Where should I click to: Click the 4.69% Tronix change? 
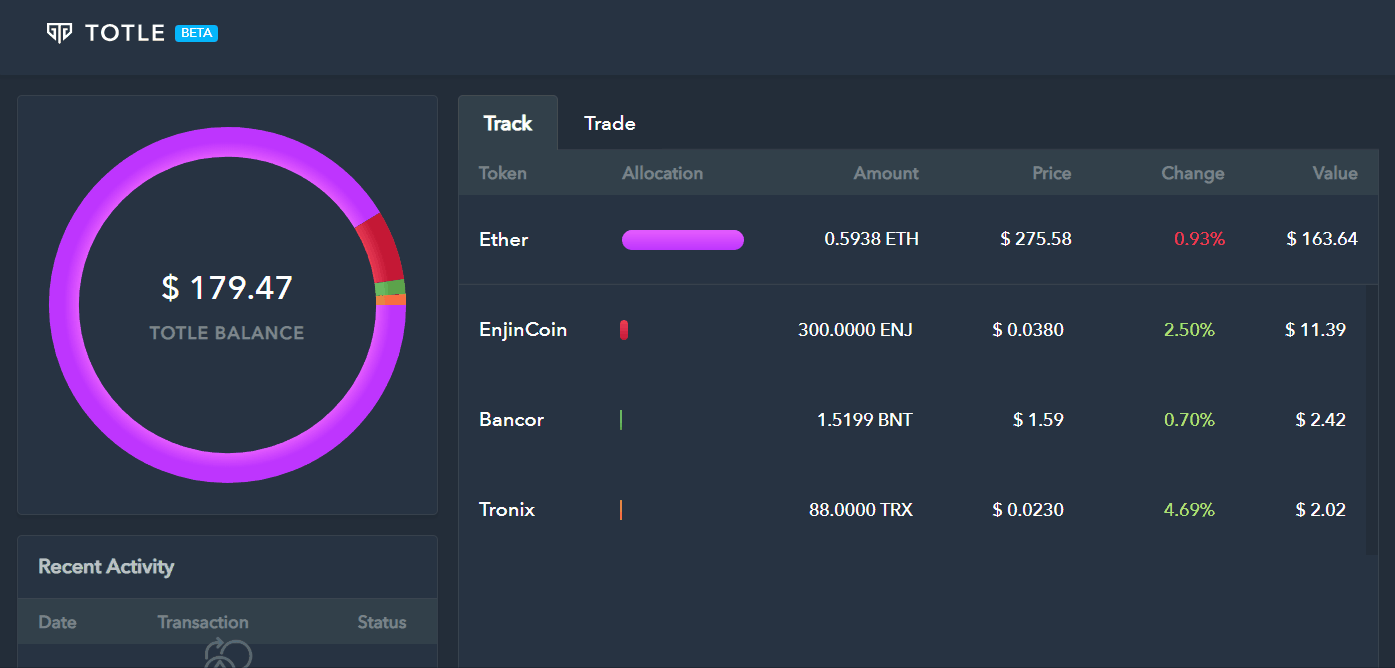click(x=1189, y=509)
